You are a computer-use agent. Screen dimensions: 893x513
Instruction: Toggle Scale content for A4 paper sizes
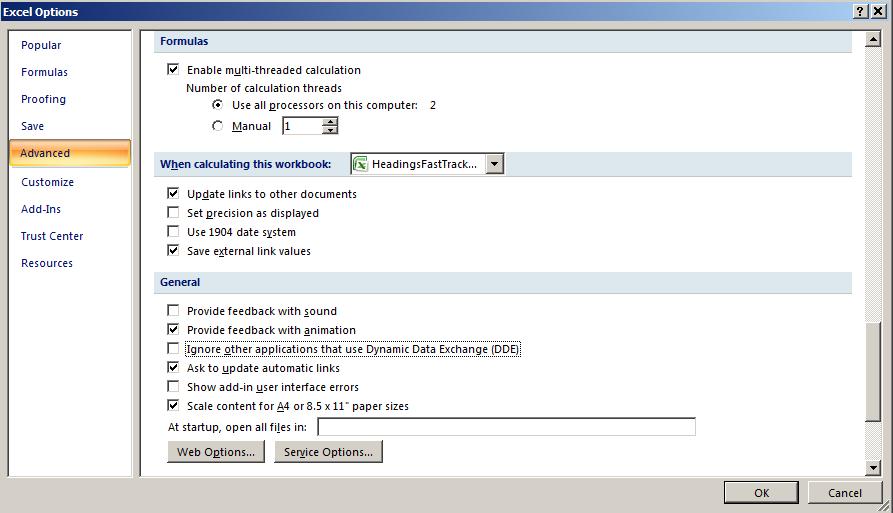(x=173, y=406)
